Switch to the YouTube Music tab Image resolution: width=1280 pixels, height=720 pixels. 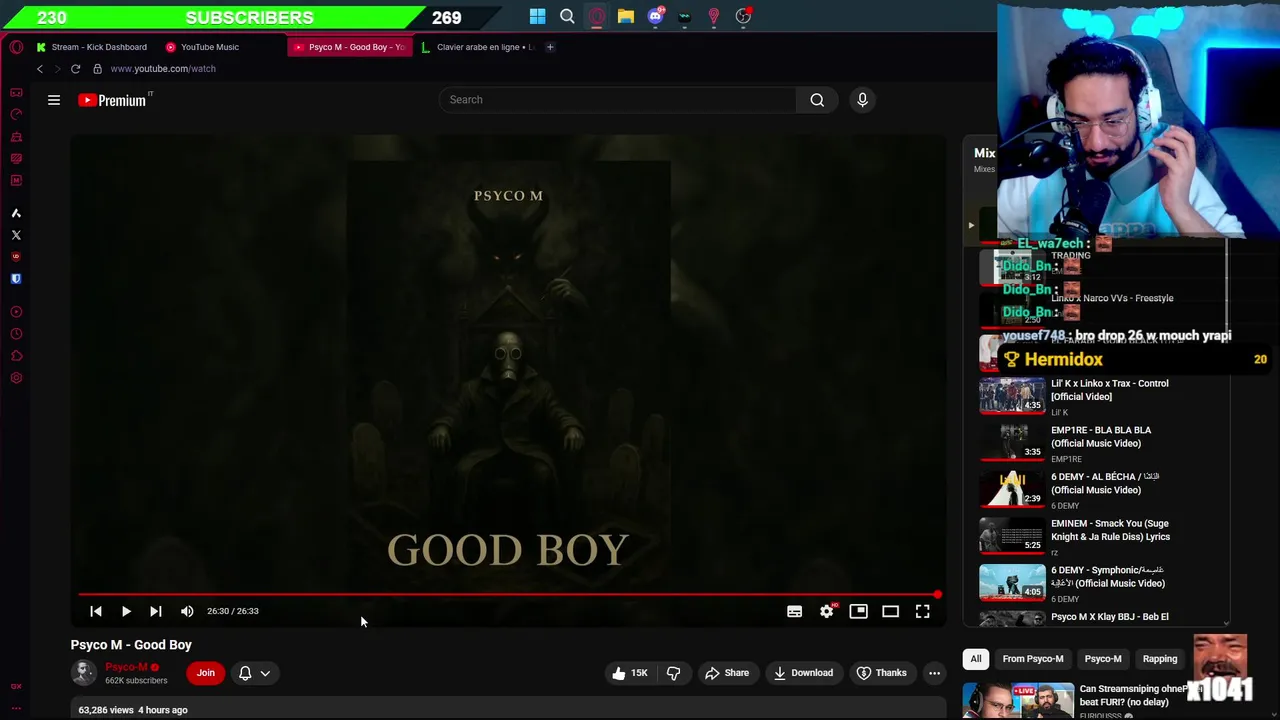(x=203, y=47)
